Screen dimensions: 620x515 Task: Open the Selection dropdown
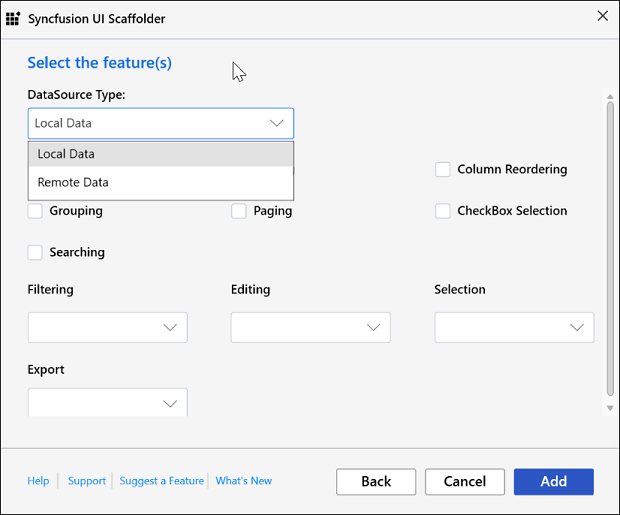(x=514, y=328)
